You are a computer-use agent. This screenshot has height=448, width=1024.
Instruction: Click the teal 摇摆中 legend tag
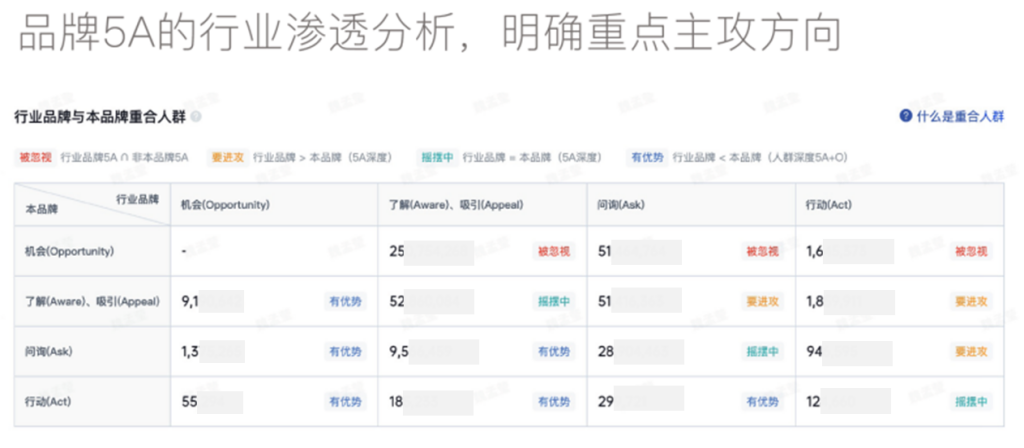pos(437,157)
